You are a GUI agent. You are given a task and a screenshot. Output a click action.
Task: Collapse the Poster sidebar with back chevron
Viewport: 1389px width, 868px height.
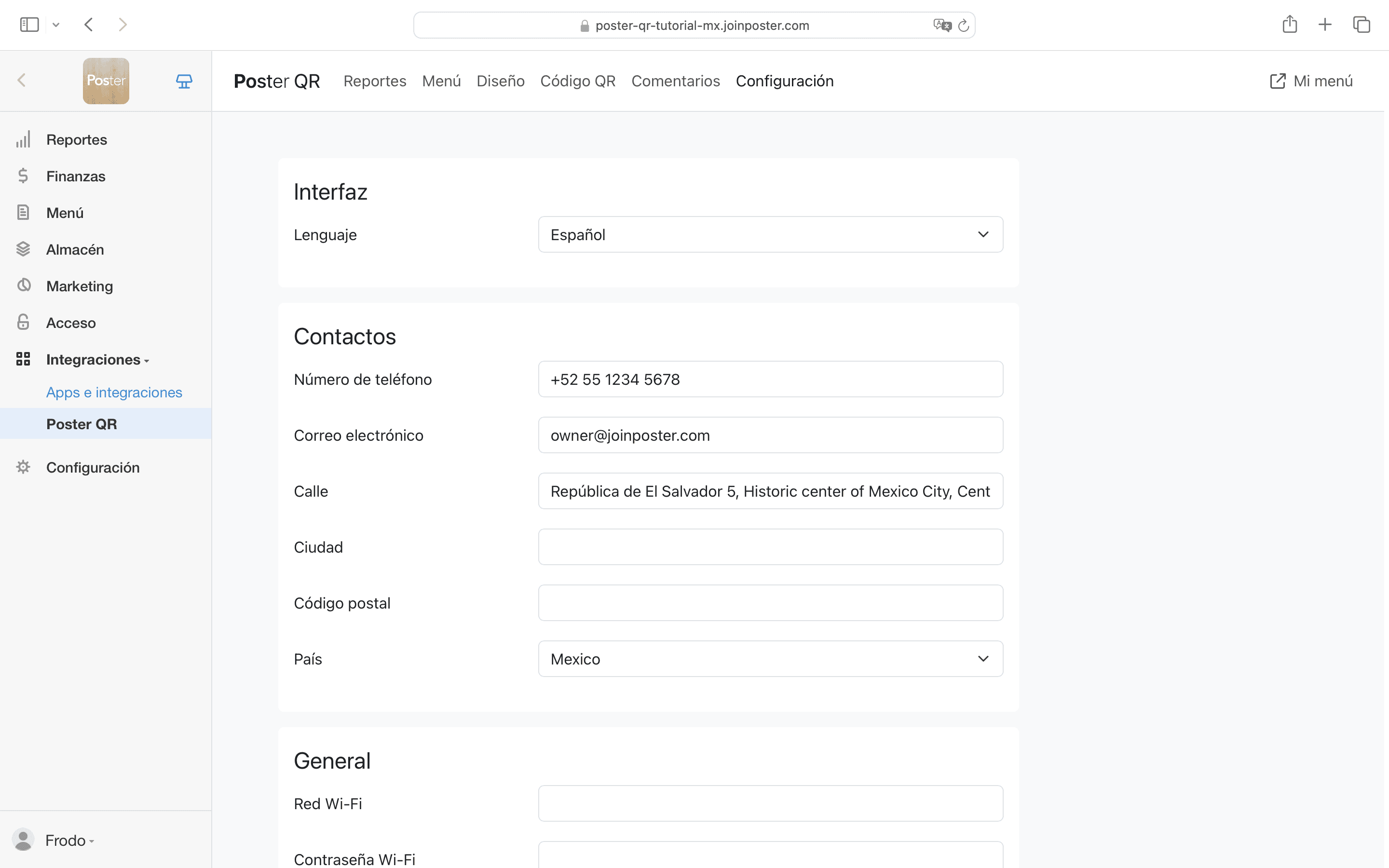[x=22, y=81]
